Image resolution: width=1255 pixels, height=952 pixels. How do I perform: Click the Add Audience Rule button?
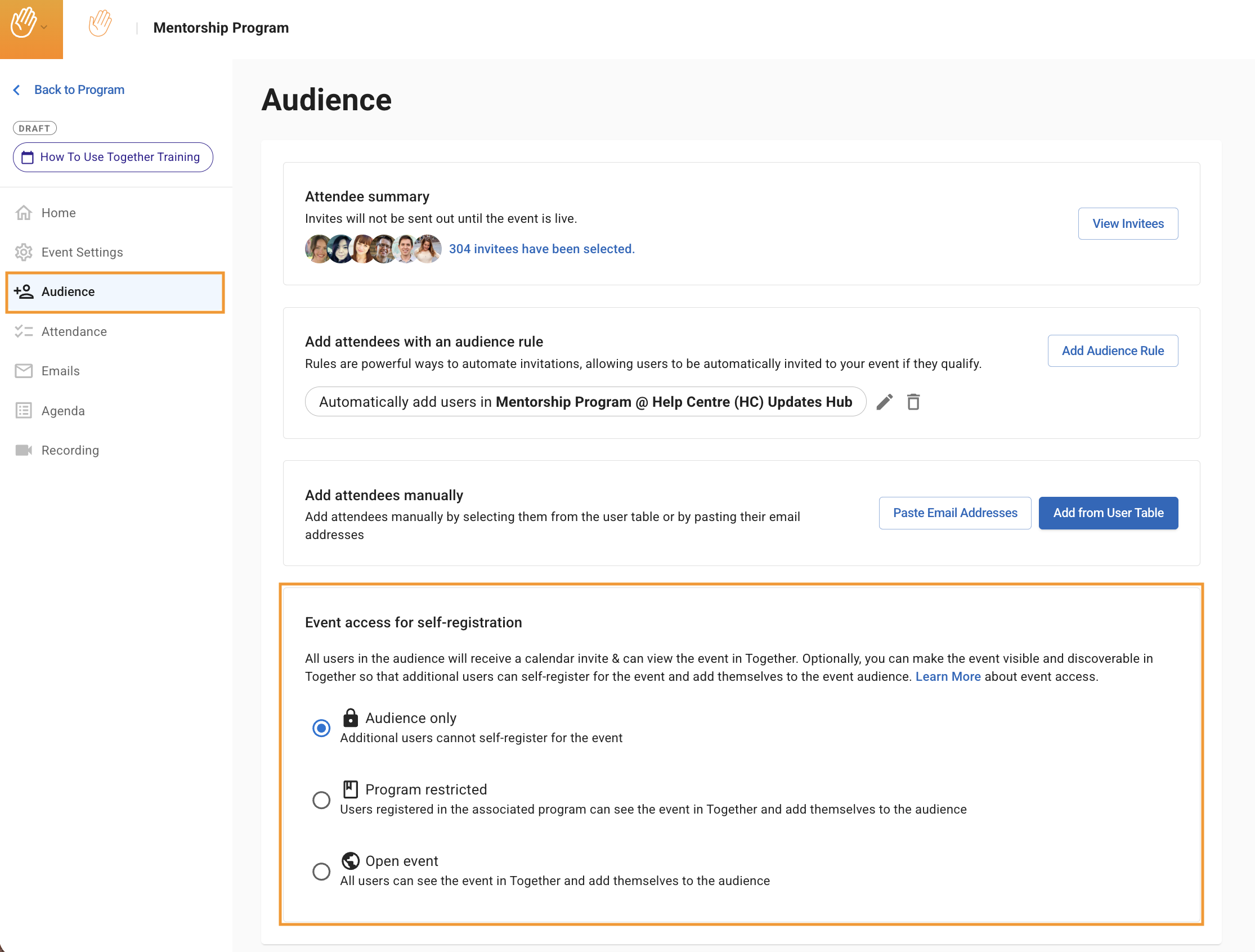(1112, 351)
